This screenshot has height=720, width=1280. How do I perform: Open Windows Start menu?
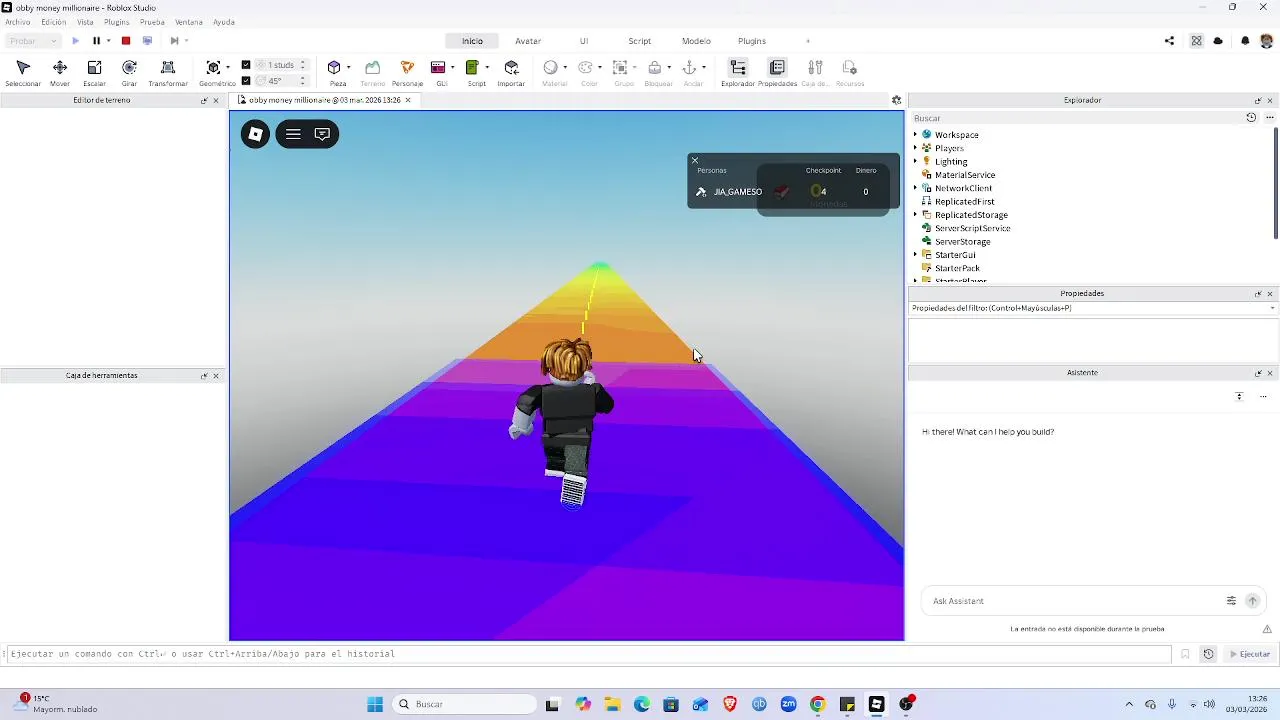[375, 704]
